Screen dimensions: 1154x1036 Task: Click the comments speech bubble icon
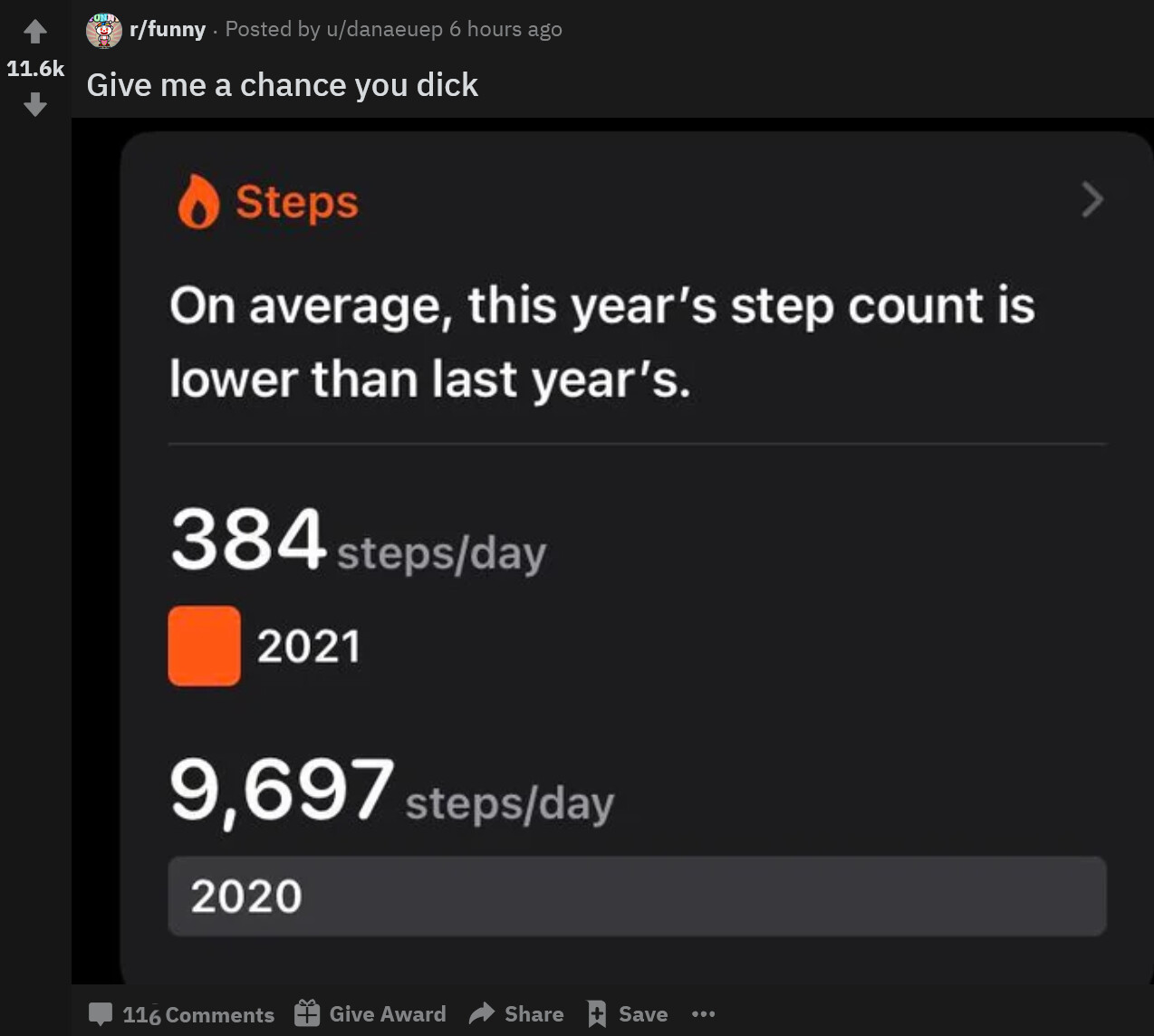tap(101, 1014)
